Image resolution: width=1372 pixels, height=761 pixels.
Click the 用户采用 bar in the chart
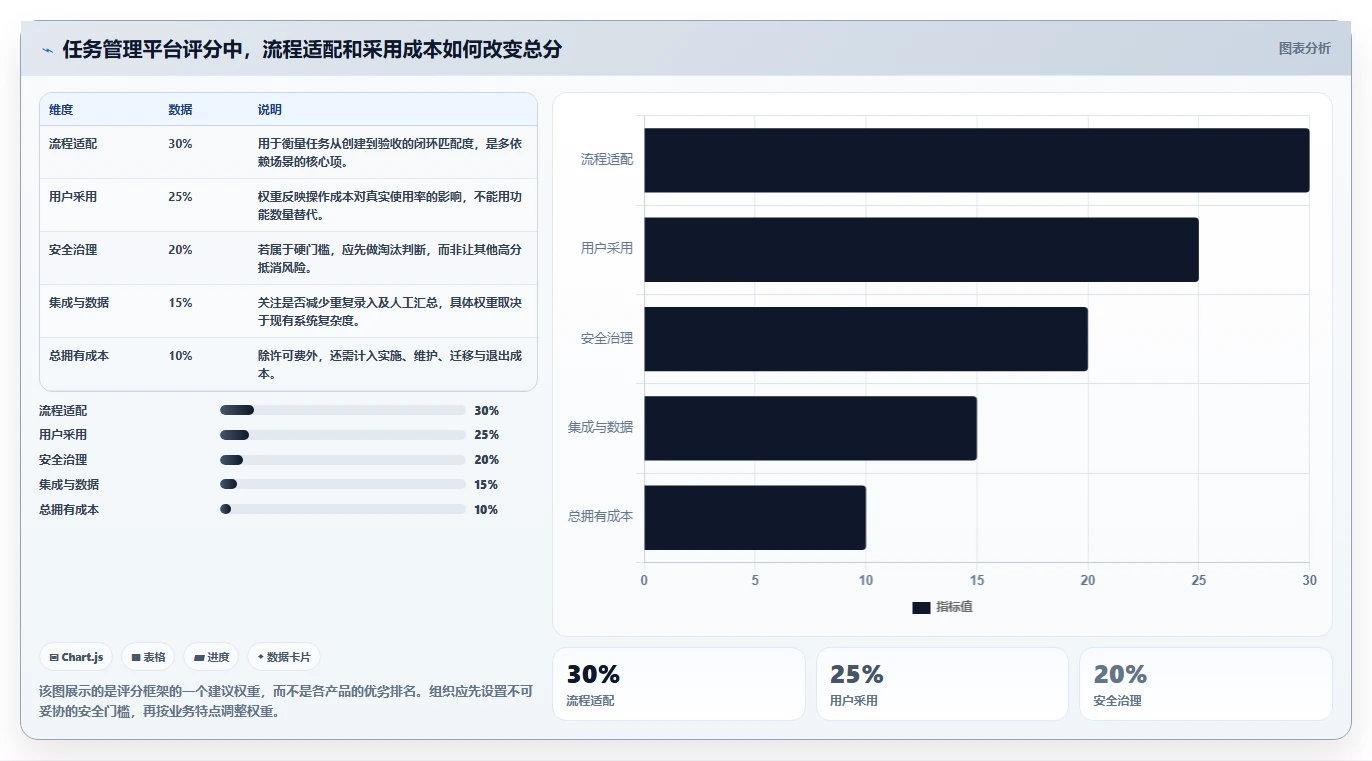click(921, 249)
